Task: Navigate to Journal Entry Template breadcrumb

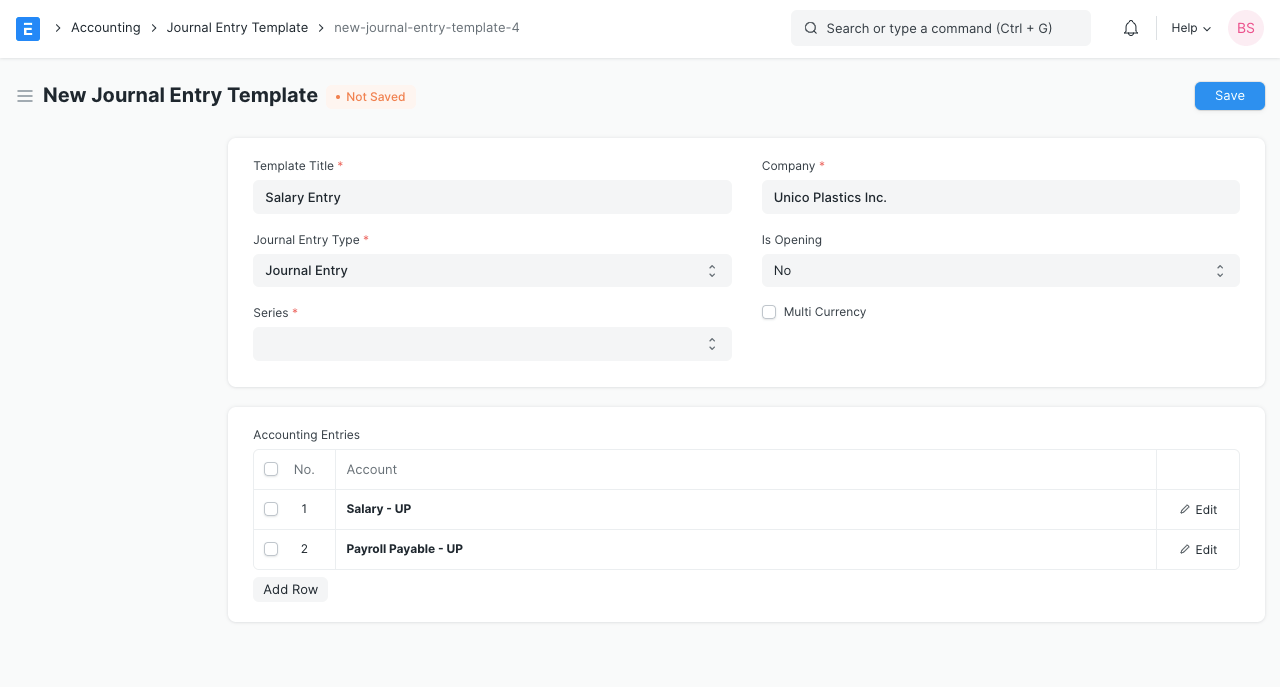Action: (237, 28)
